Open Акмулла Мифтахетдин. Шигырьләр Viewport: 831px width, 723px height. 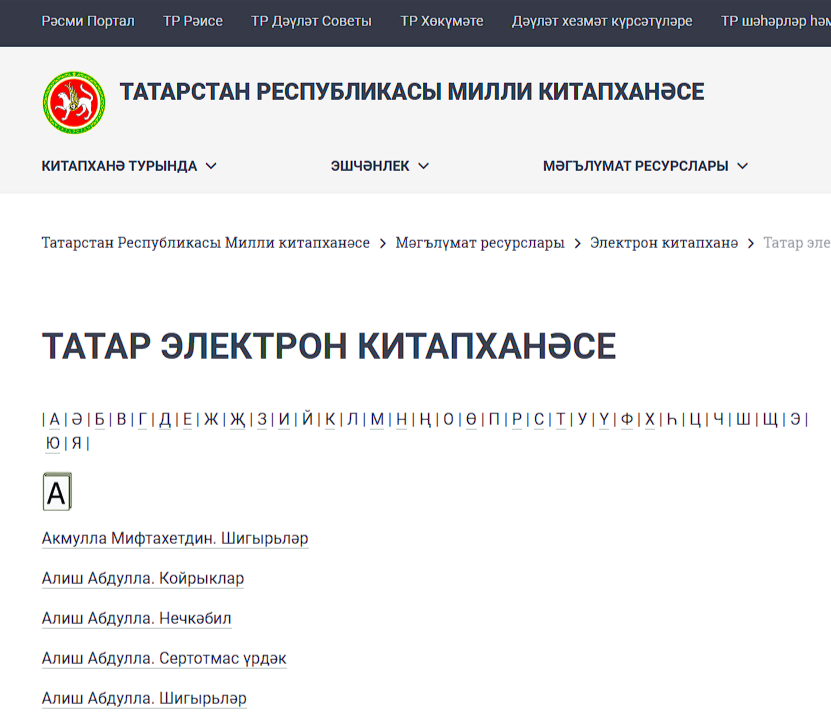coord(175,538)
